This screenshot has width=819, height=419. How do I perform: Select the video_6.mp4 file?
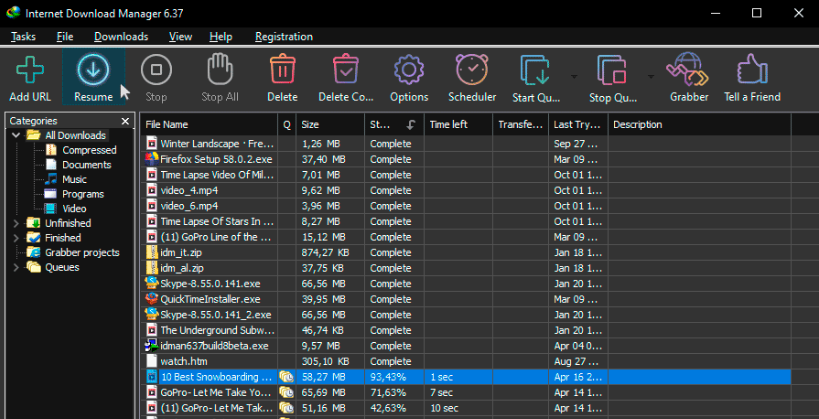tap(466, 206)
